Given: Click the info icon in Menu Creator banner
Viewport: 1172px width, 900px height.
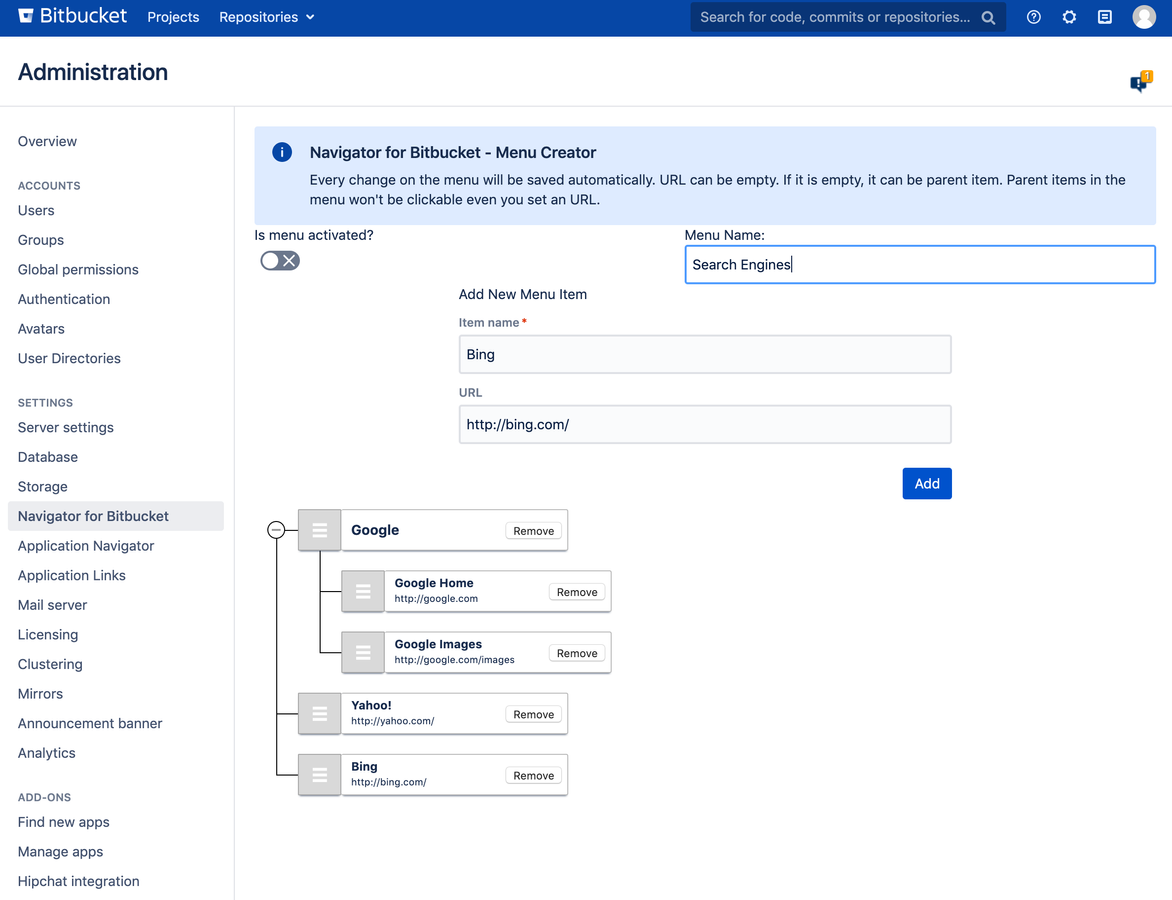Looking at the screenshot, I should pyautogui.click(x=282, y=152).
